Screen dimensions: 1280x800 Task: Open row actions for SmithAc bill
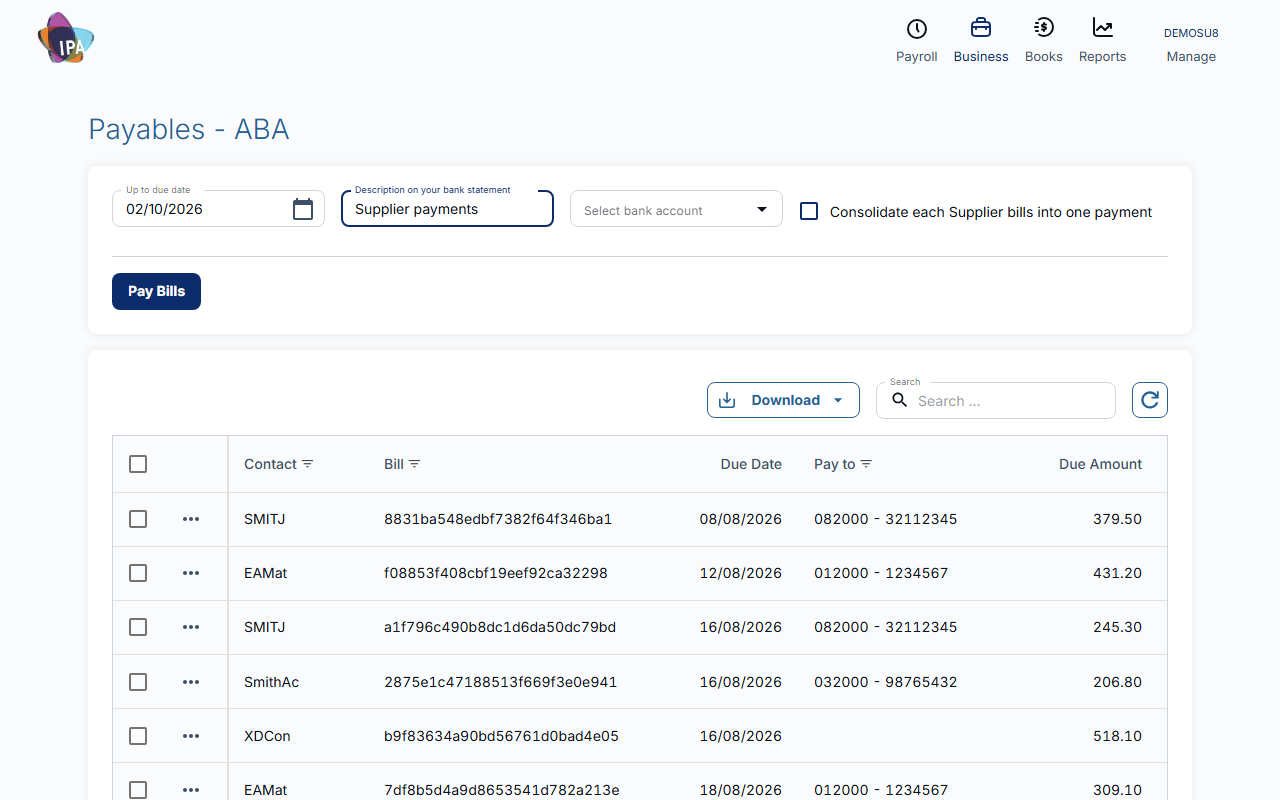pyautogui.click(x=191, y=682)
